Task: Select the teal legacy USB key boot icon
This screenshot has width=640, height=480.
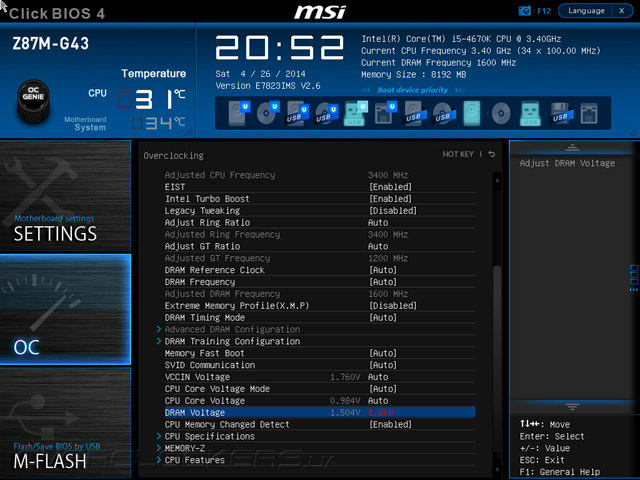Action: pyautogui.click(x=530, y=113)
